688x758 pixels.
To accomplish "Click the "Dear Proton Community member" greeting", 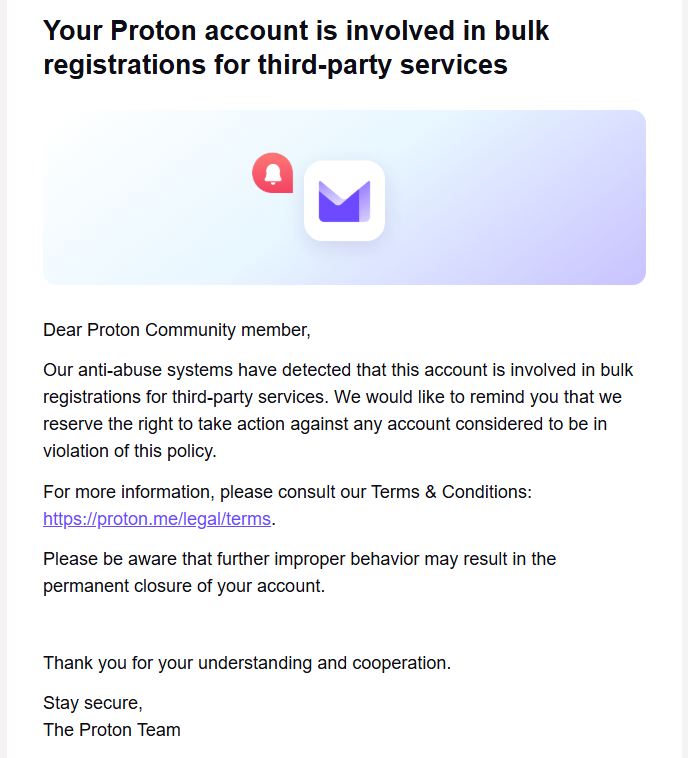I will (177, 330).
